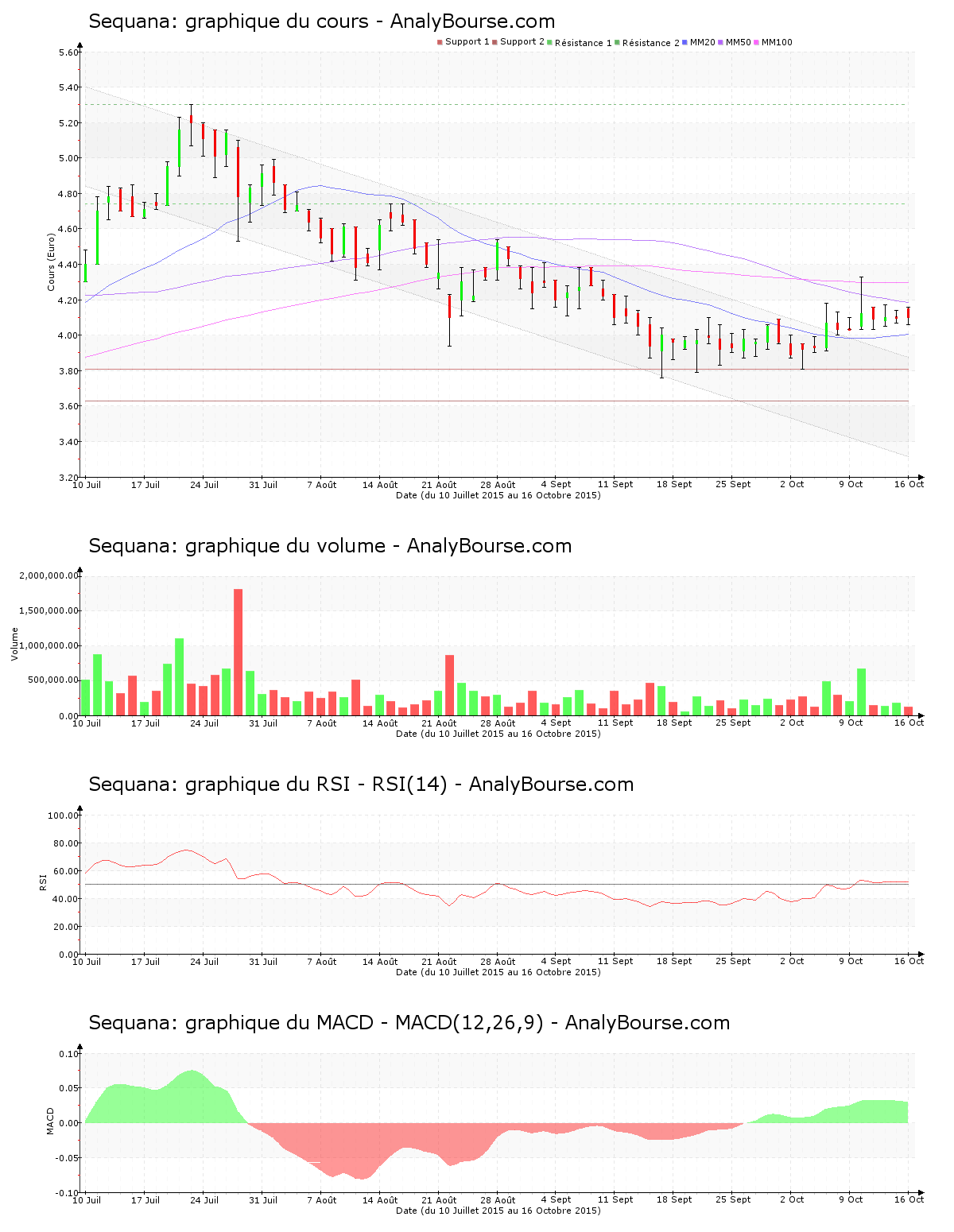Viewport: 954px width, 1232px height.
Task: Click the 80.00 value on RSI axis
Action: click(66, 843)
